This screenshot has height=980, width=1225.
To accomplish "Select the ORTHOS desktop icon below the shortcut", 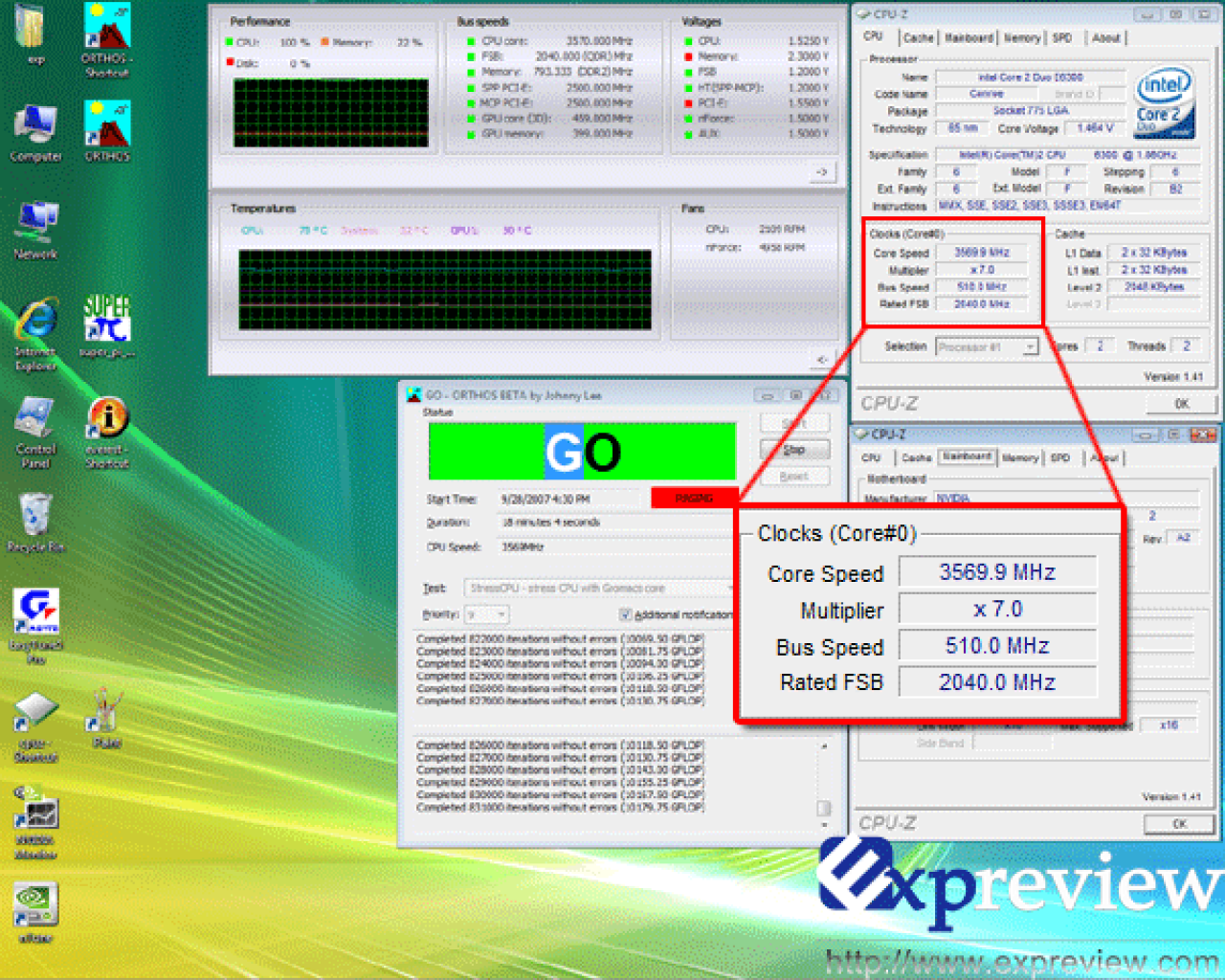I will pyautogui.click(x=106, y=132).
